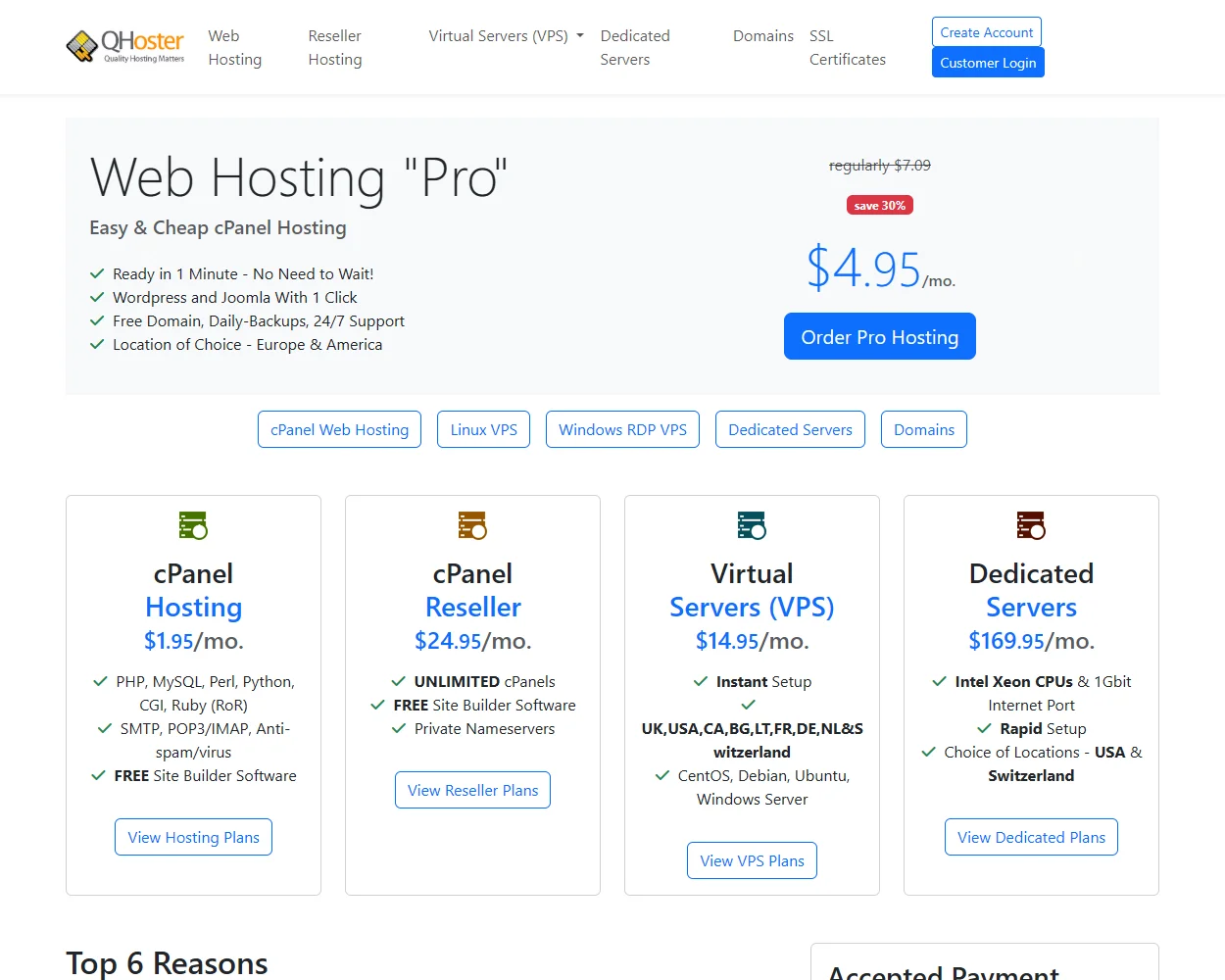This screenshot has width=1225, height=980.
Task: Open the Web Hosting menu item
Action: (234, 47)
